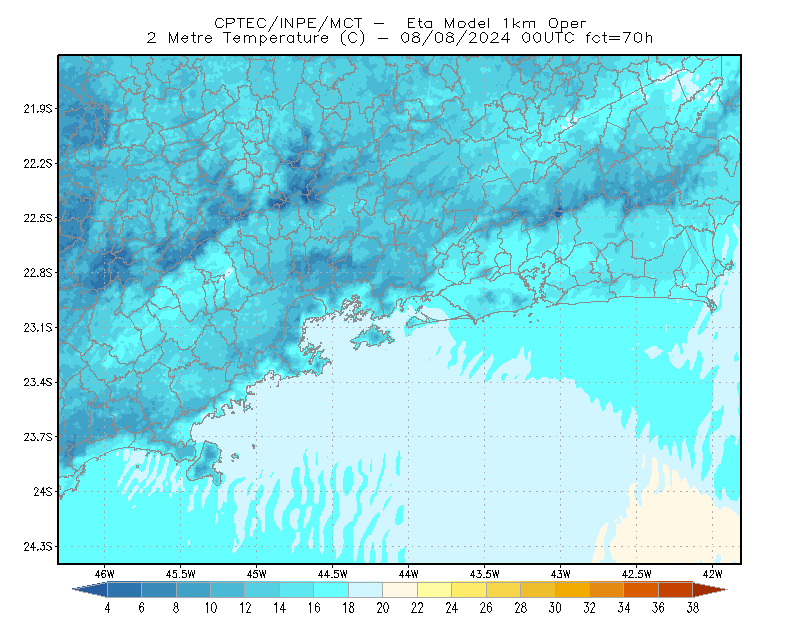Image resolution: width=800 pixels, height=618 pixels.
Task: Click the legend swatch for 4–6 °C
Action: tap(124, 590)
